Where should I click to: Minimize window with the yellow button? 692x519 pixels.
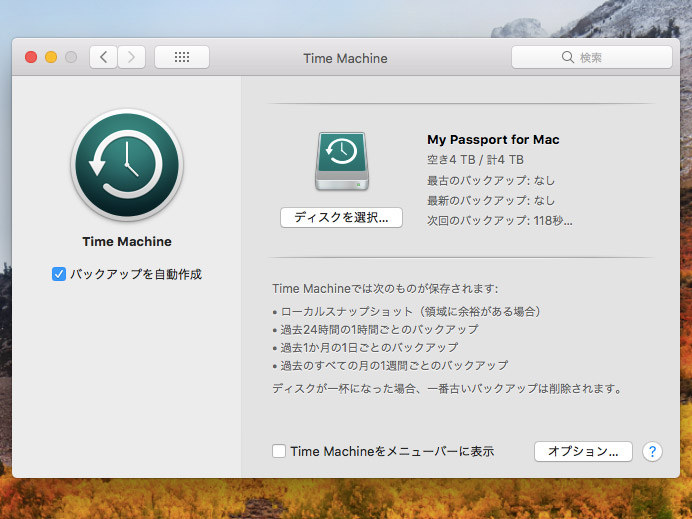point(51,57)
